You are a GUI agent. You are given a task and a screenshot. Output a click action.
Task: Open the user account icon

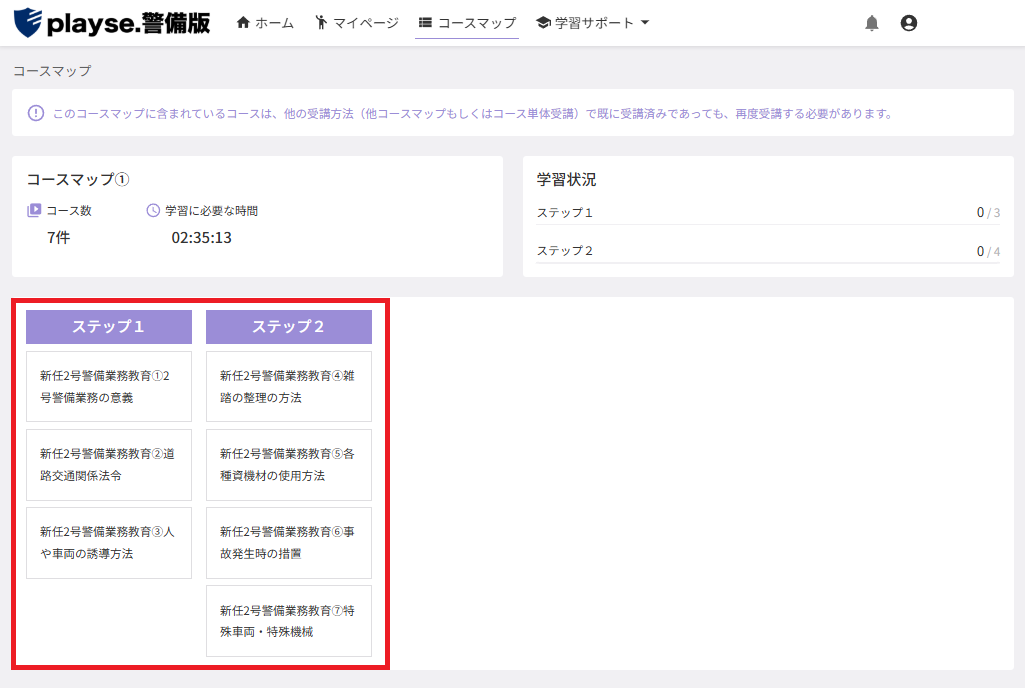[x=909, y=24]
